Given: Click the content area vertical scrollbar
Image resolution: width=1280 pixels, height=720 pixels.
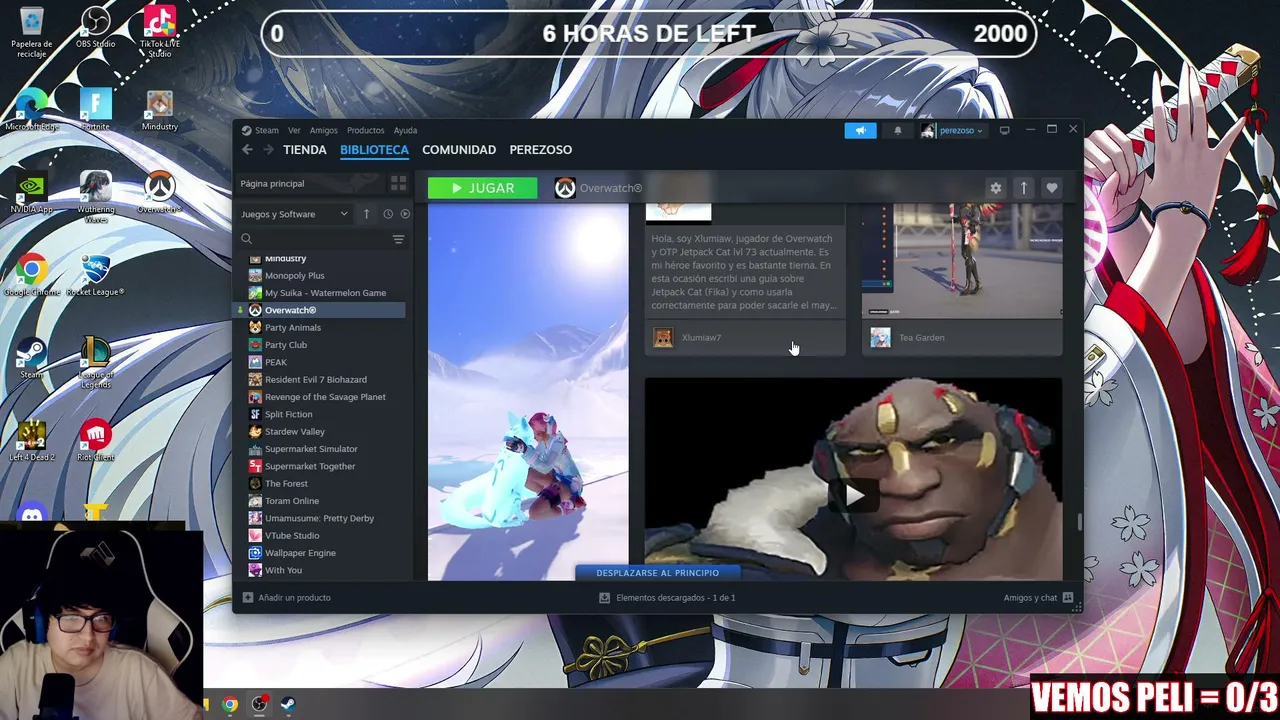Looking at the screenshot, I should coord(1079,522).
